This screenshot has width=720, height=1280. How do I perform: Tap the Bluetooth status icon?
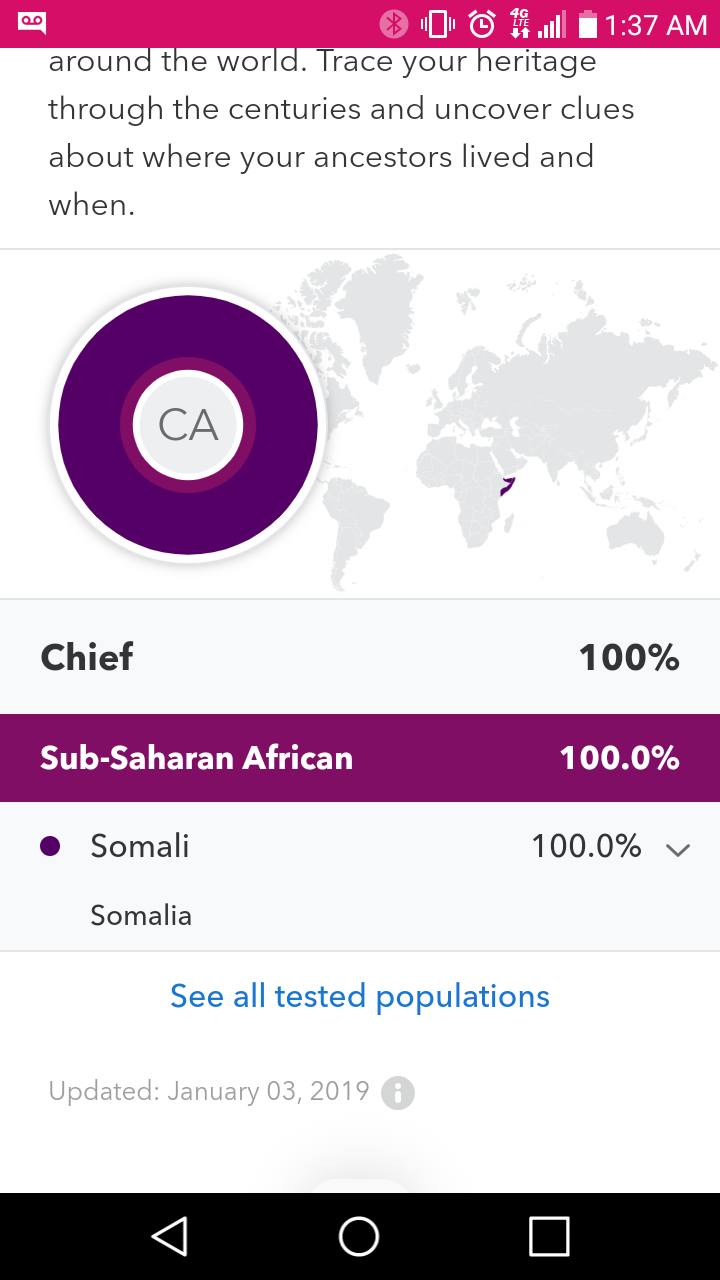(394, 23)
